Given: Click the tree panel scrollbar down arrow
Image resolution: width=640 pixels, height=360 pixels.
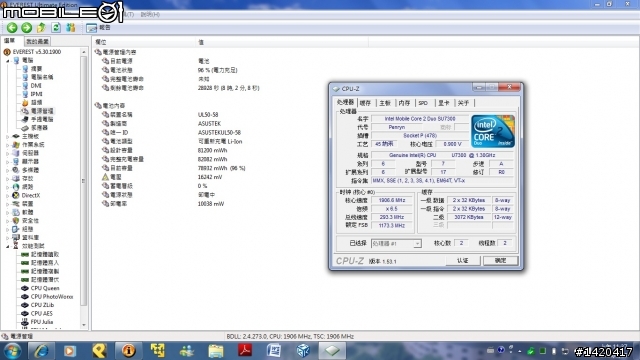Looking at the screenshot, I should coord(84,325).
